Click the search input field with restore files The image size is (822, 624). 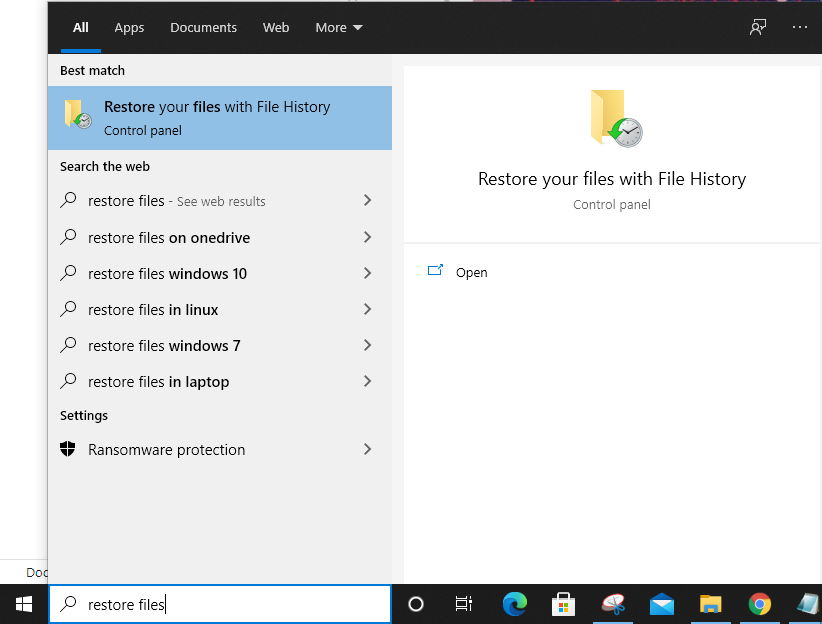pyautogui.click(x=220, y=604)
